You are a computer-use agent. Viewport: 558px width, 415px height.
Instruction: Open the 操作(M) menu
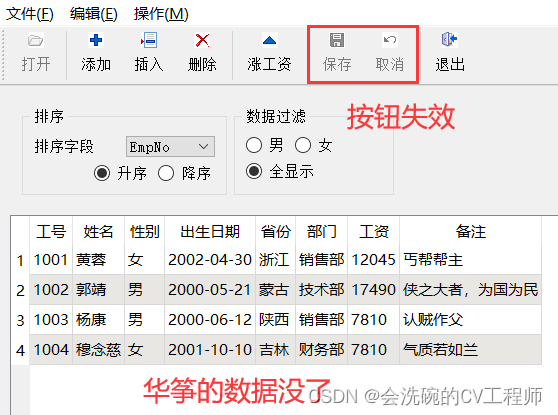click(x=161, y=14)
